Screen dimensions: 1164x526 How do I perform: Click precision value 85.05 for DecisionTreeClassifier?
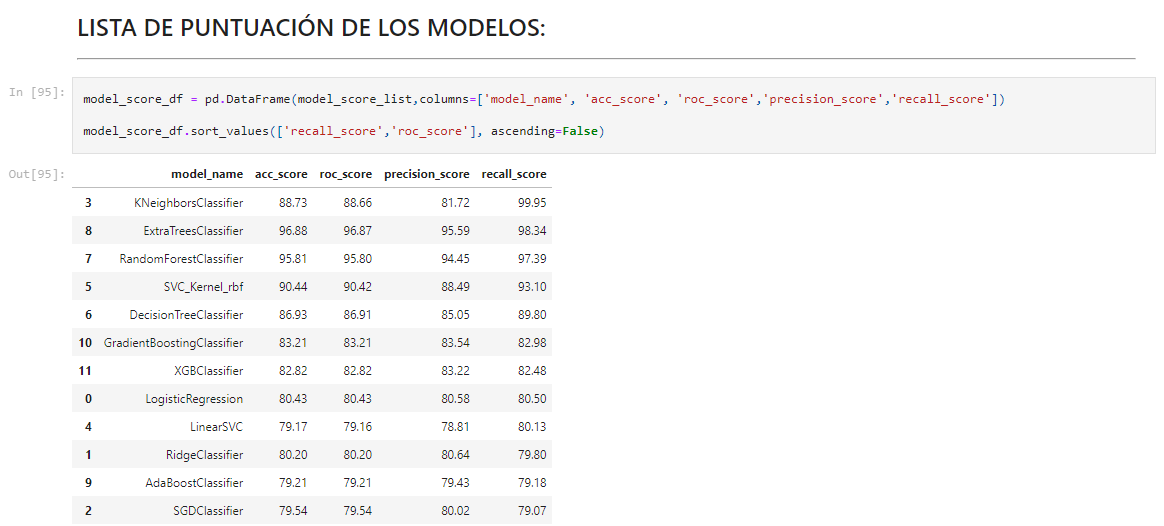(456, 315)
